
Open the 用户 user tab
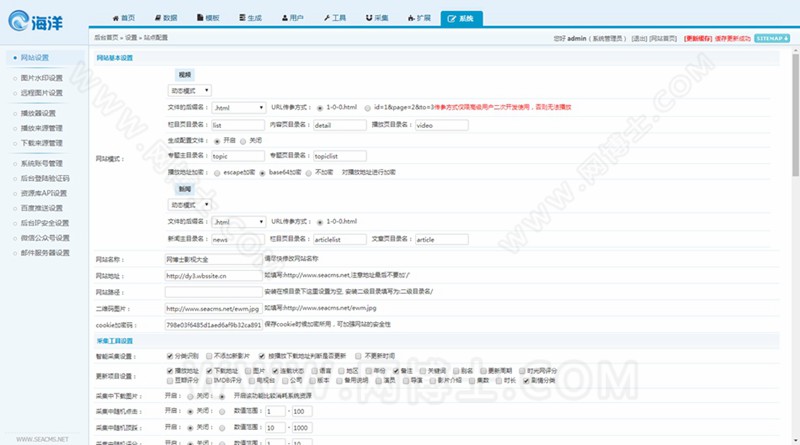pyautogui.click(x=292, y=18)
